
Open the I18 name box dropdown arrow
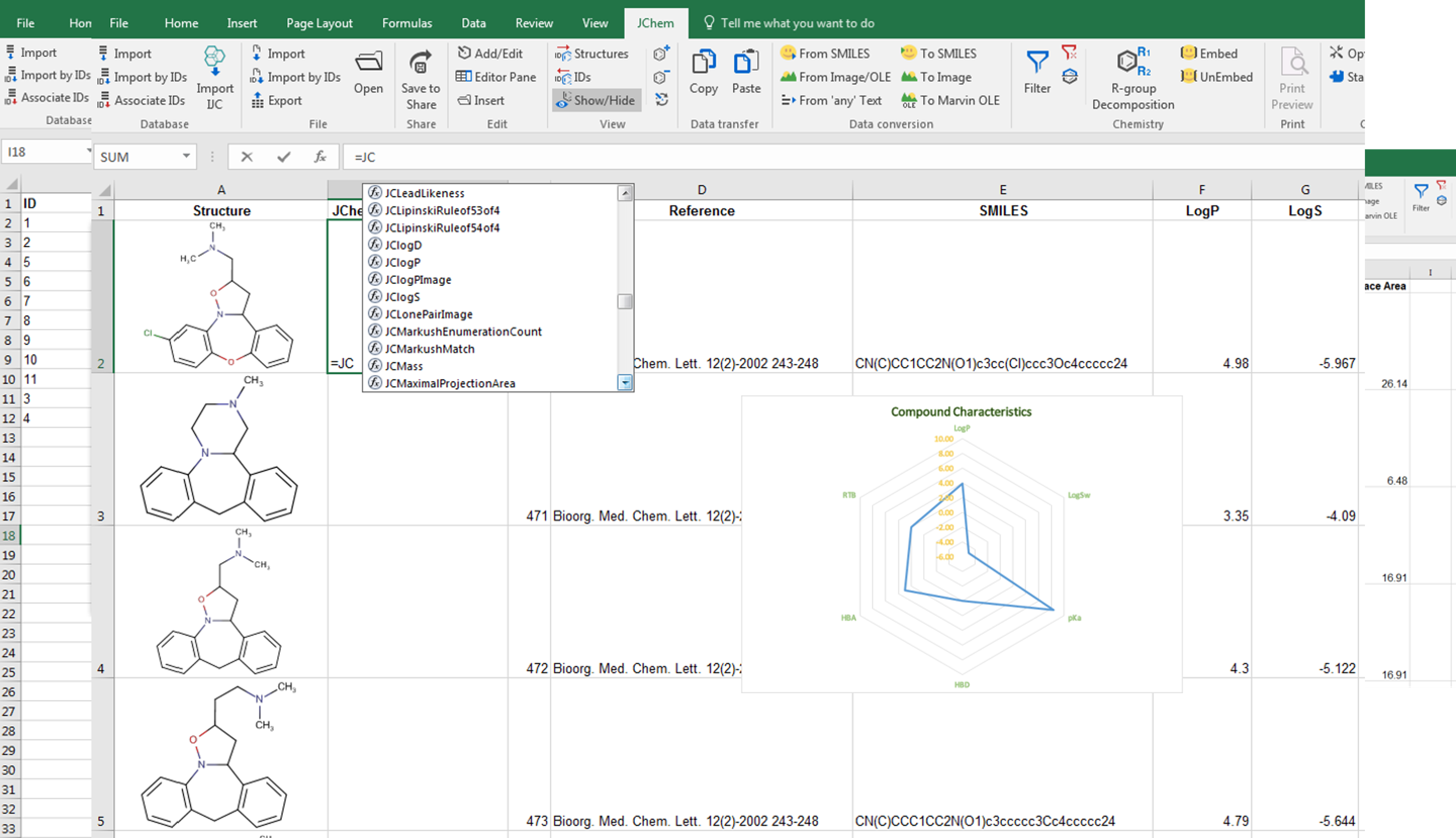[x=89, y=151]
